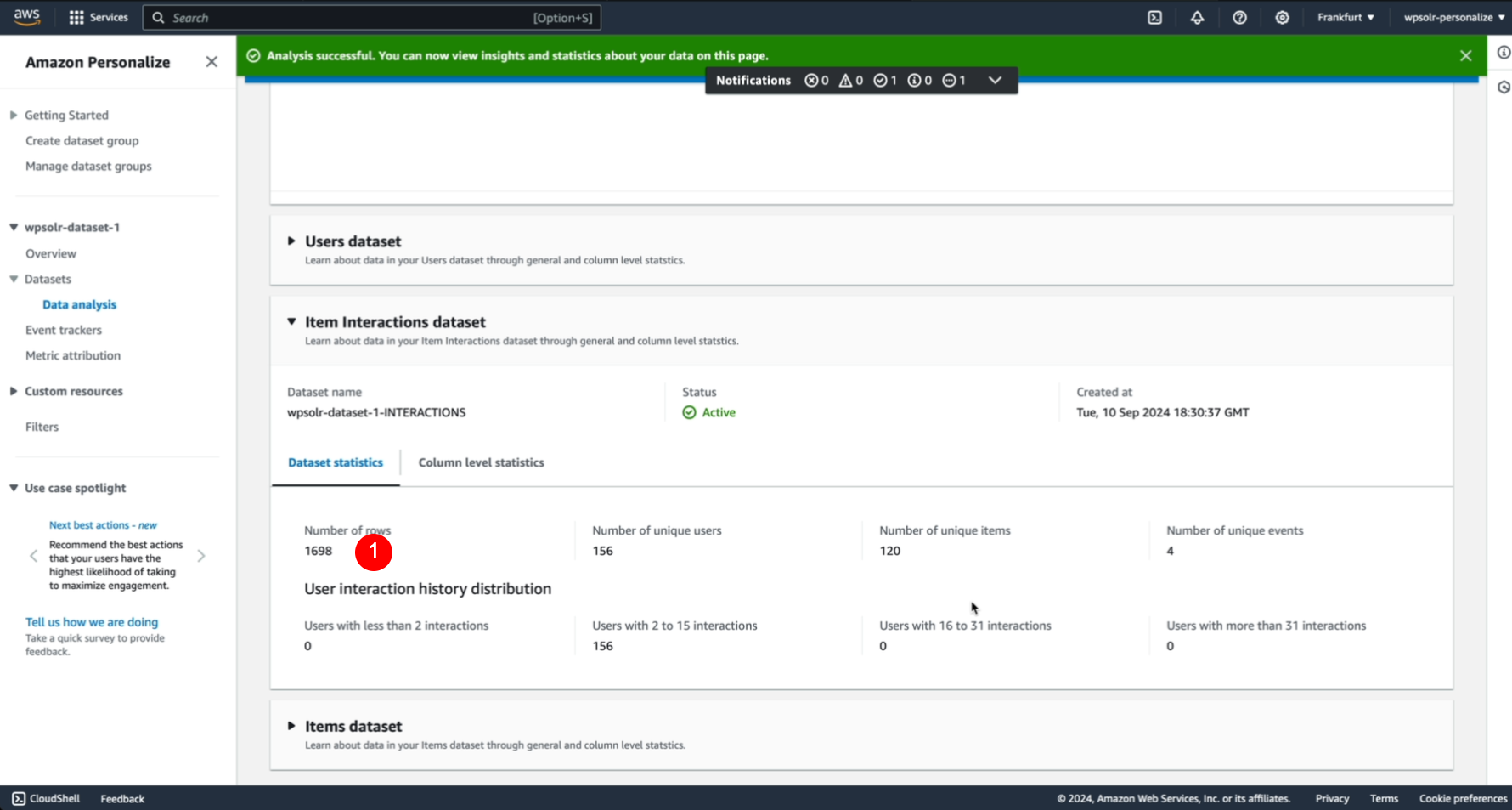Go to previous spotlight card arrow

coord(33,556)
